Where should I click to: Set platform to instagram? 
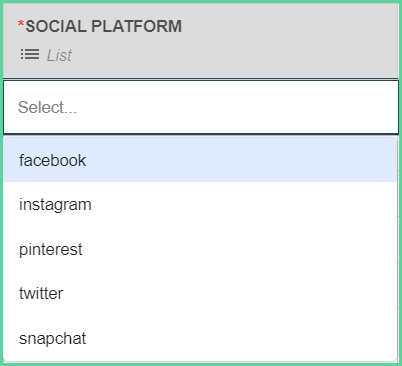click(x=200, y=204)
